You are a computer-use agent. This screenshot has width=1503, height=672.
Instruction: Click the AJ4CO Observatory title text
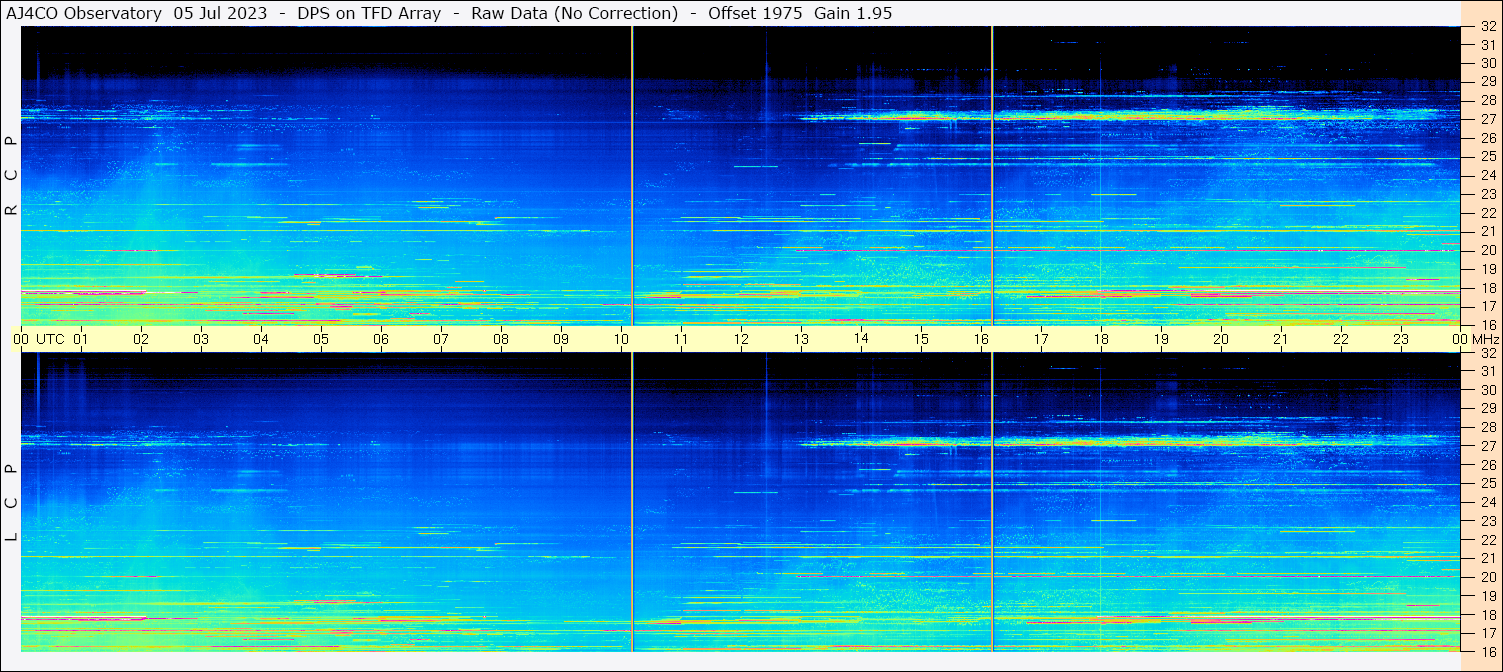(84, 13)
